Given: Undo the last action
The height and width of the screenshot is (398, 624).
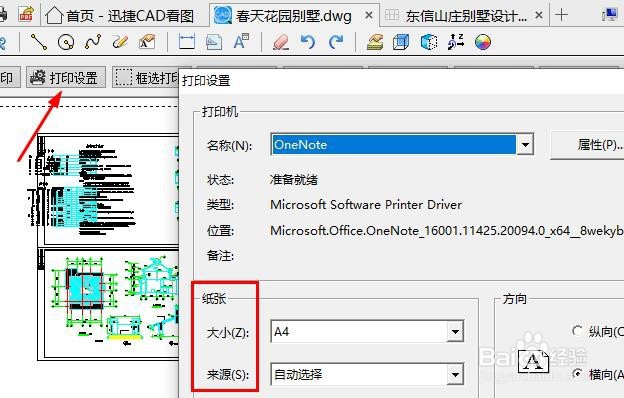Looking at the screenshot, I should click(308, 42).
